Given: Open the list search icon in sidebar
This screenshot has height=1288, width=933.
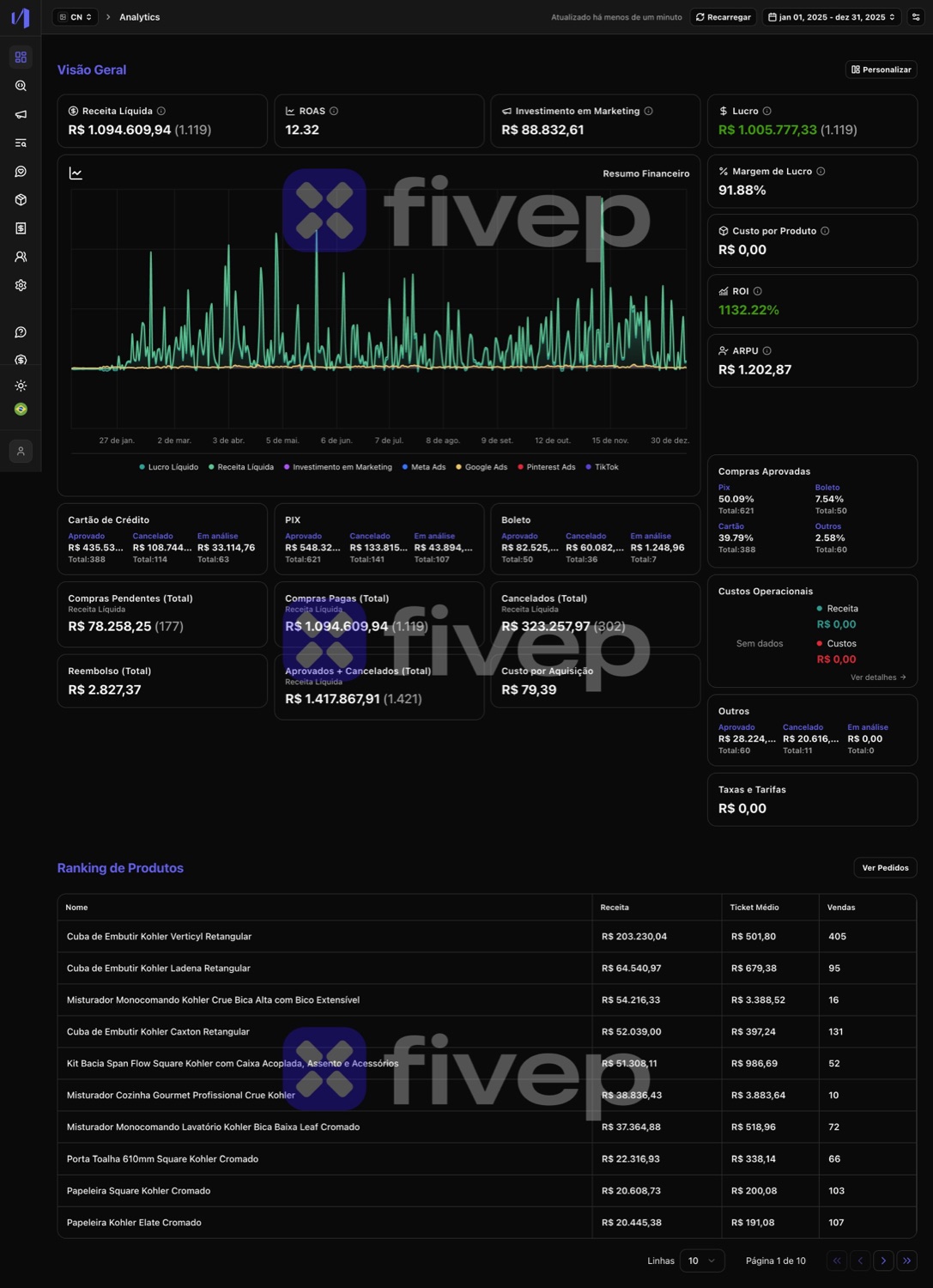Looking at the screenshot, I should [21, 143].
